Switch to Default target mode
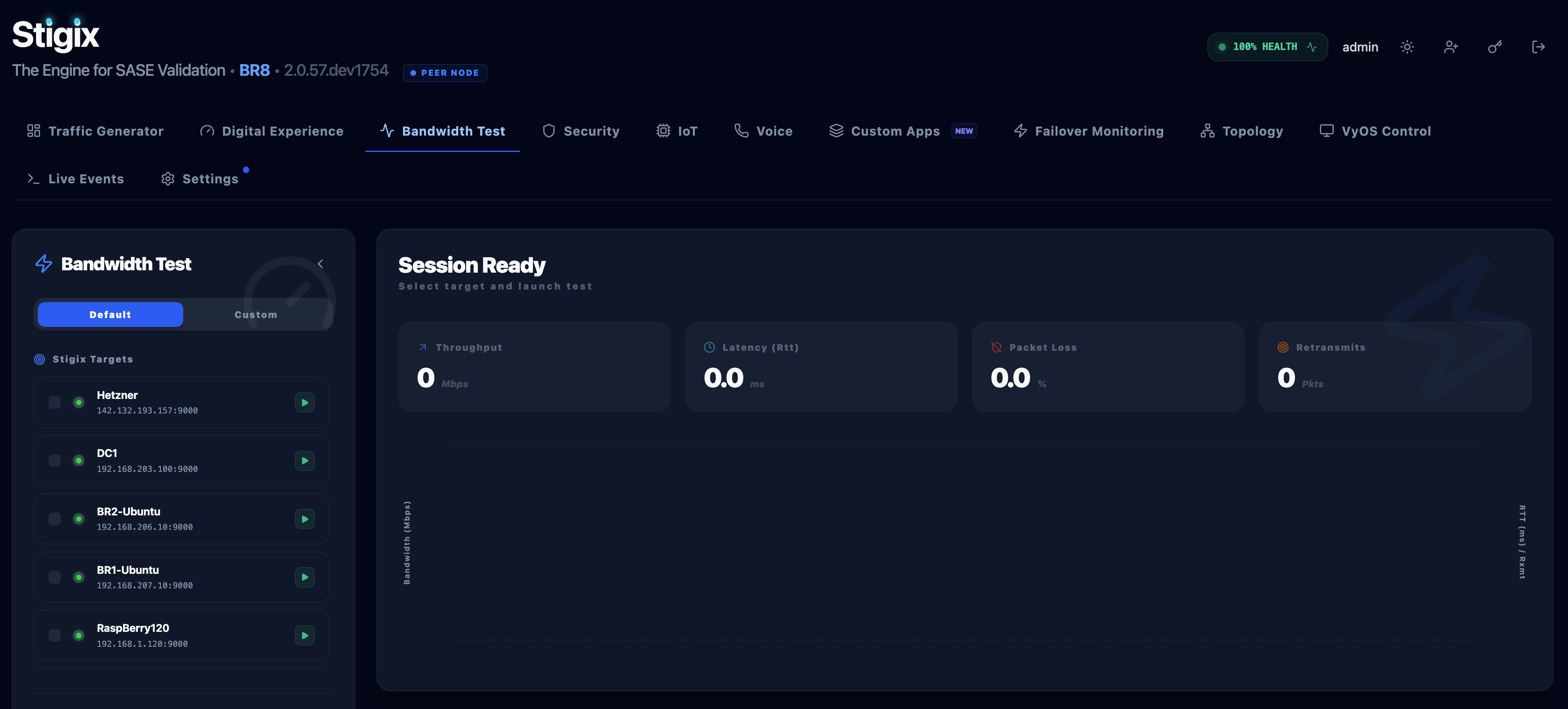This screenshot has height=709, width=1568. point(110,314)
